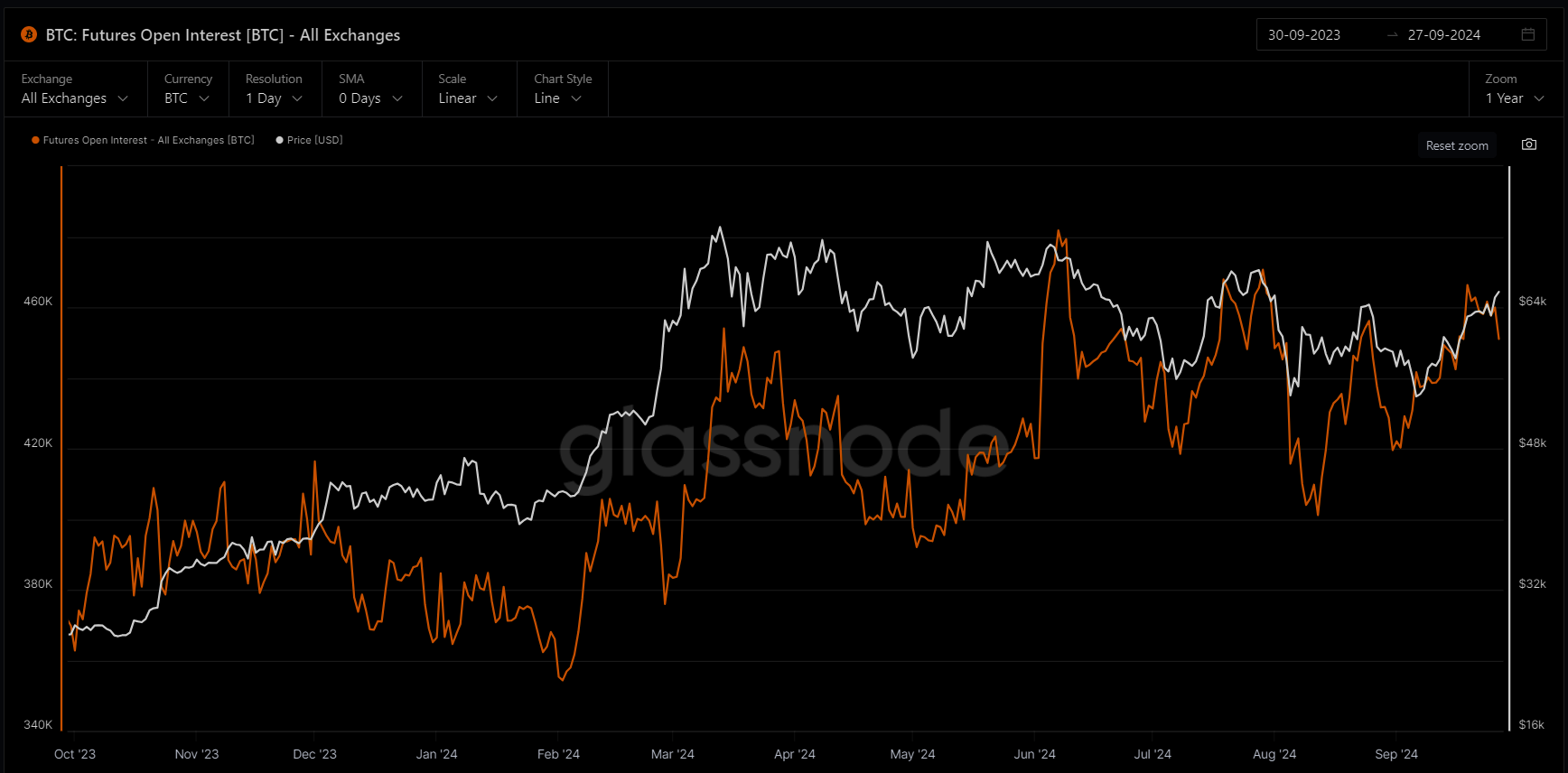Toggle Futures Open Interest legend series

[143, 140]
